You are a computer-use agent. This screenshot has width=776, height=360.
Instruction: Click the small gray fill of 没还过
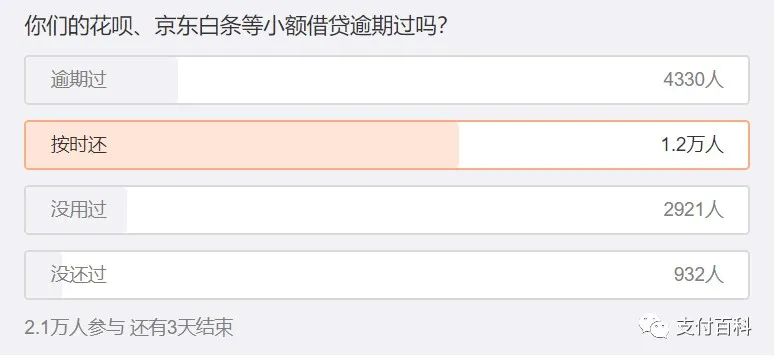coord(44,275)
